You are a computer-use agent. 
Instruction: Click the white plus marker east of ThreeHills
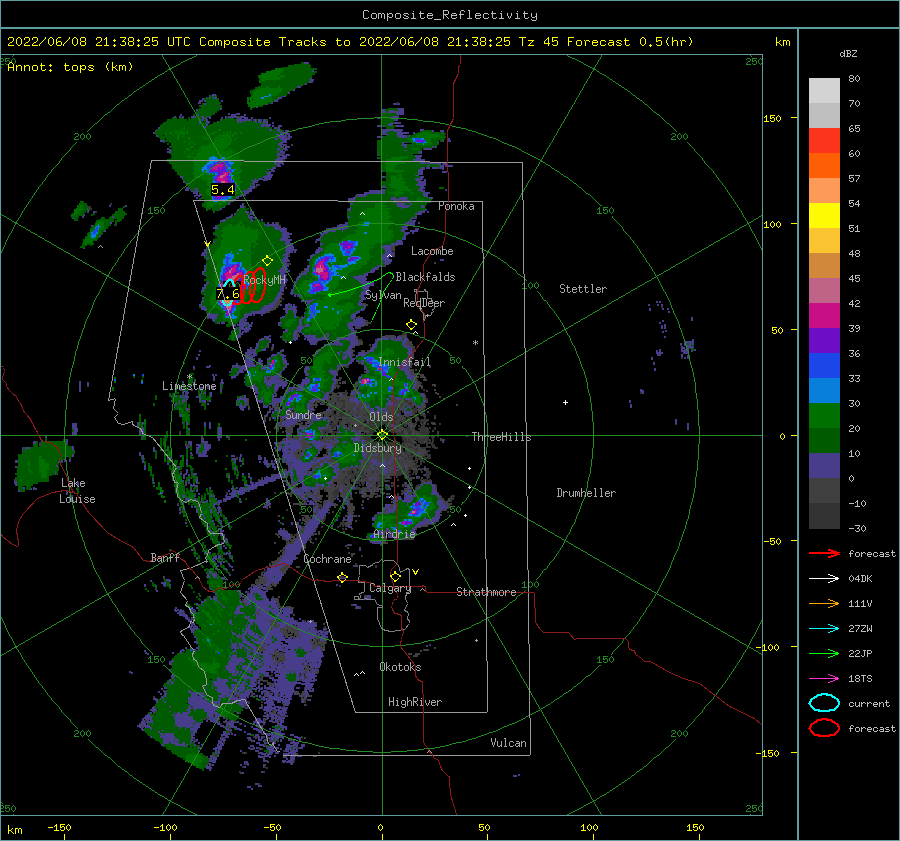[565, 402]
